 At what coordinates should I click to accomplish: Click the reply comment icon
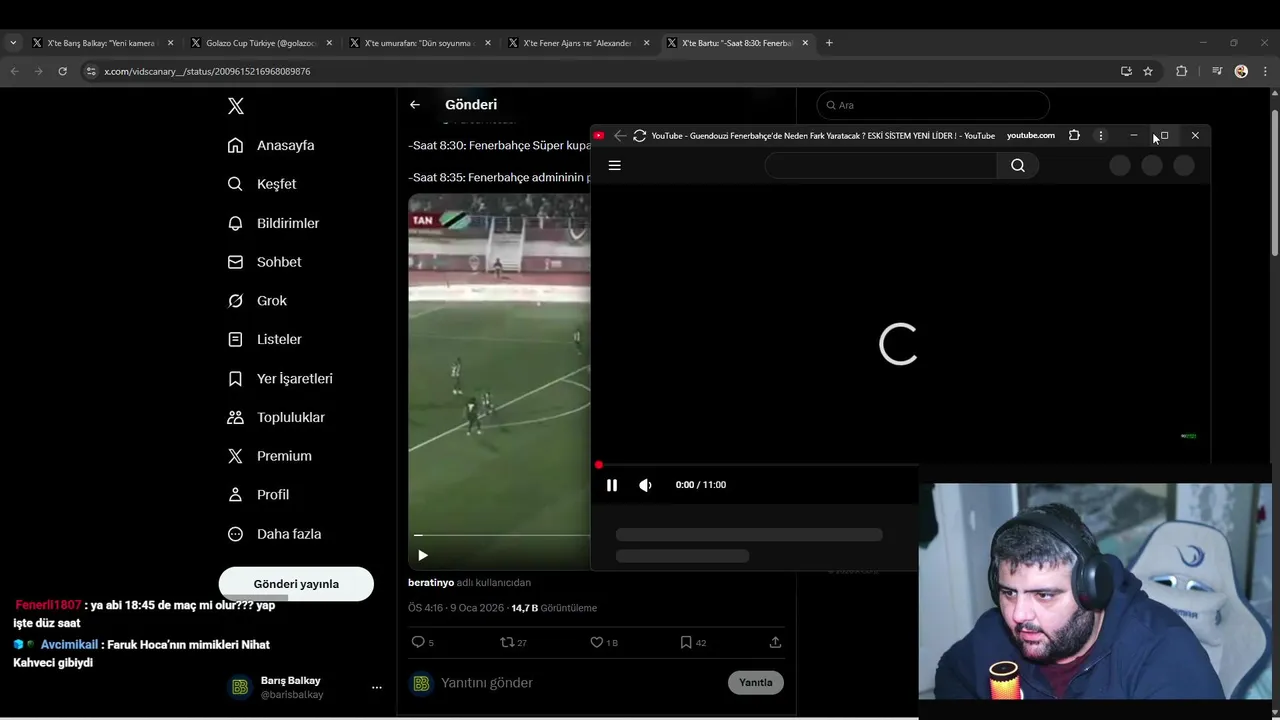[x=418, y=642]
